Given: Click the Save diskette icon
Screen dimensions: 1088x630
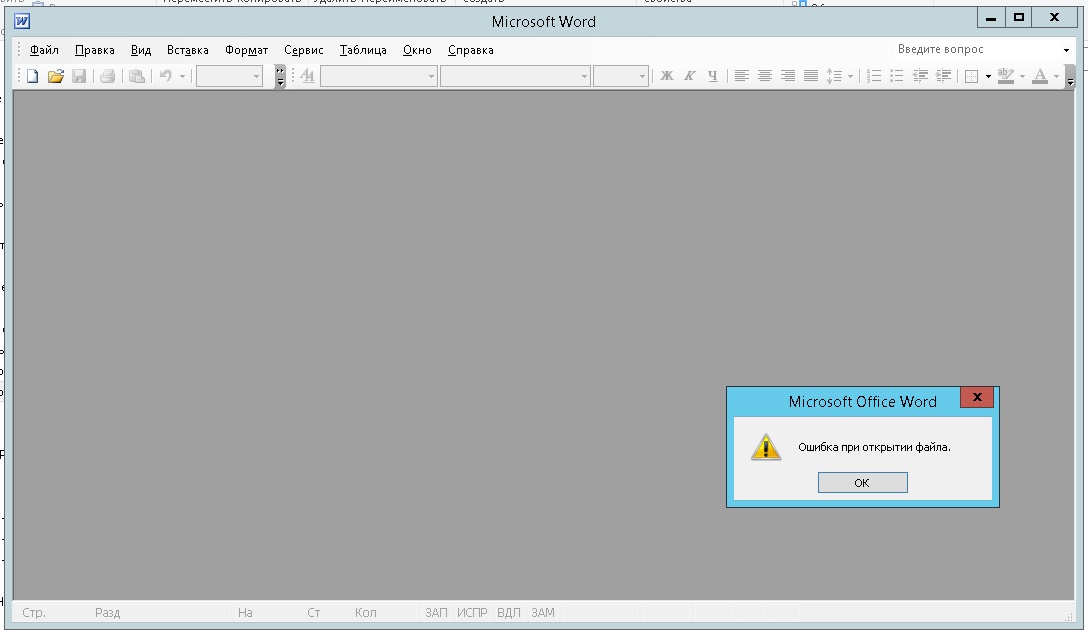Looking at the screenshot, I should tap(79, 76).
